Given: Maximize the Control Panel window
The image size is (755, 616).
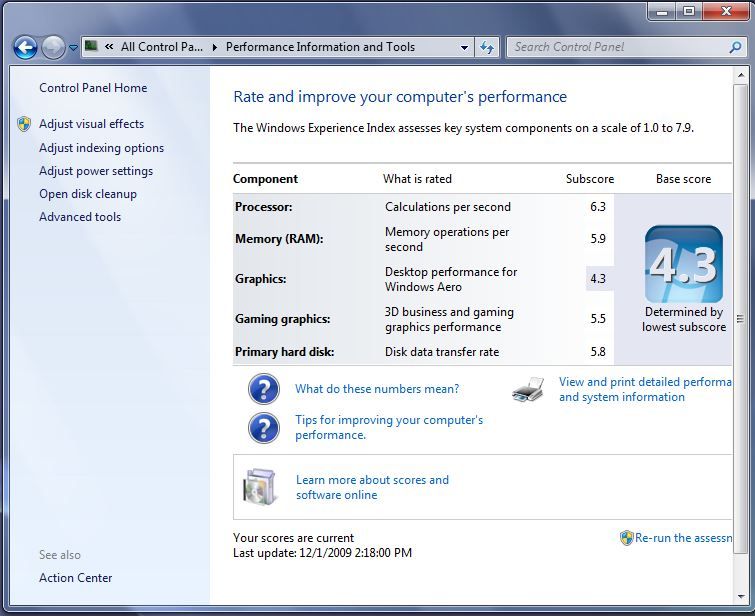Looking at the screenshot, I should click(689, 11).
